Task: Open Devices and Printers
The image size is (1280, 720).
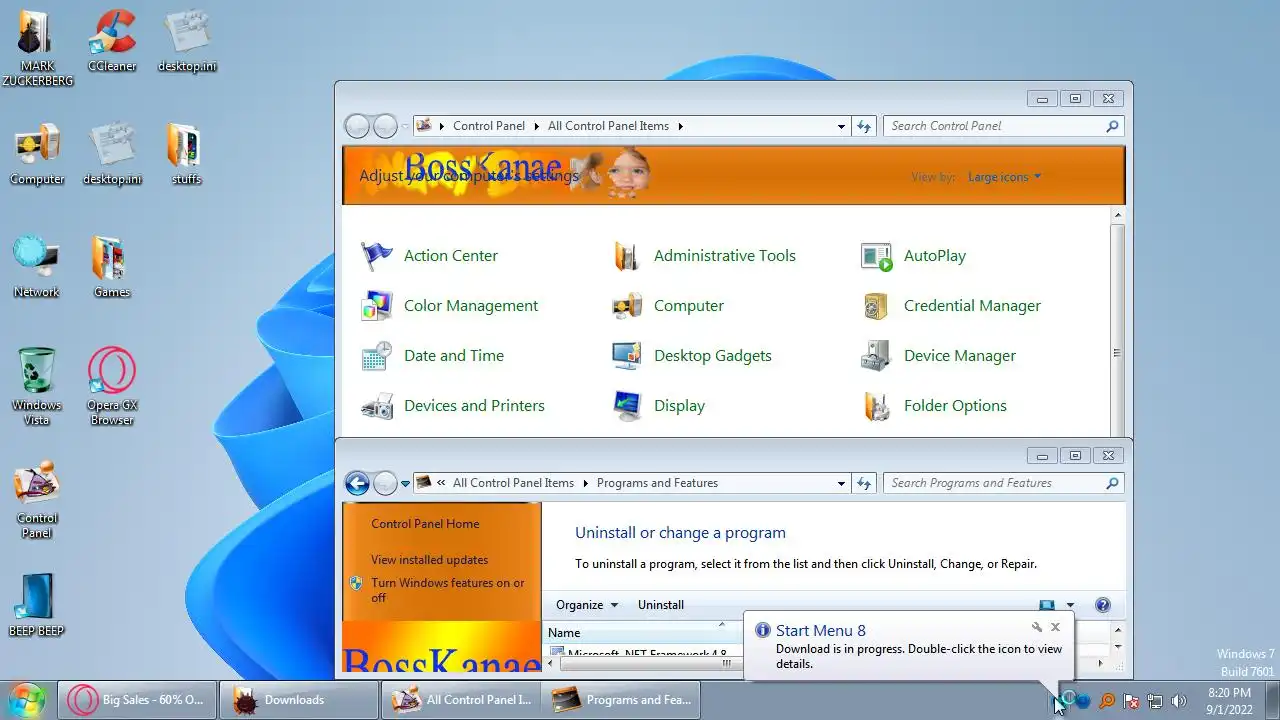Action: (x=453, y=406)
